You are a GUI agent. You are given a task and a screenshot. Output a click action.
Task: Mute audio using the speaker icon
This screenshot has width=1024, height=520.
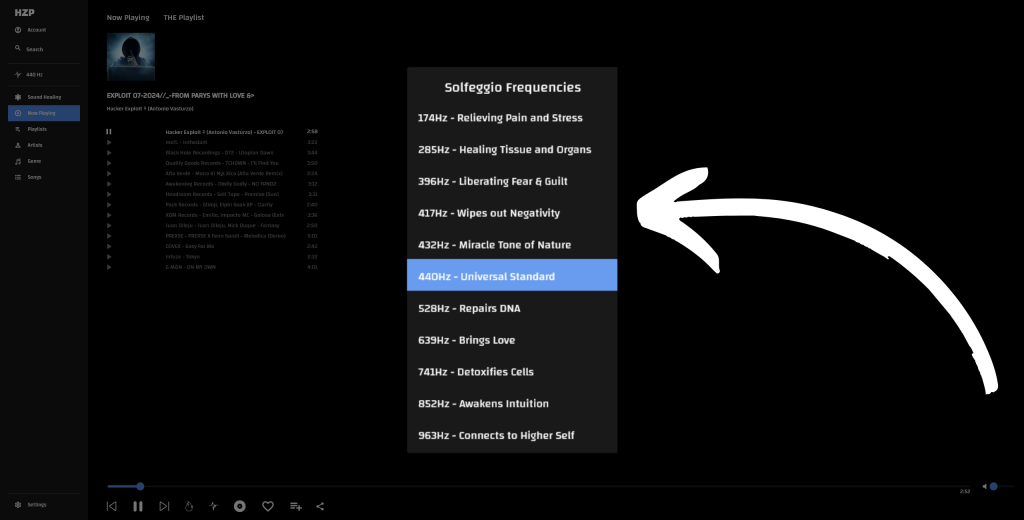[x=983, y=486]
